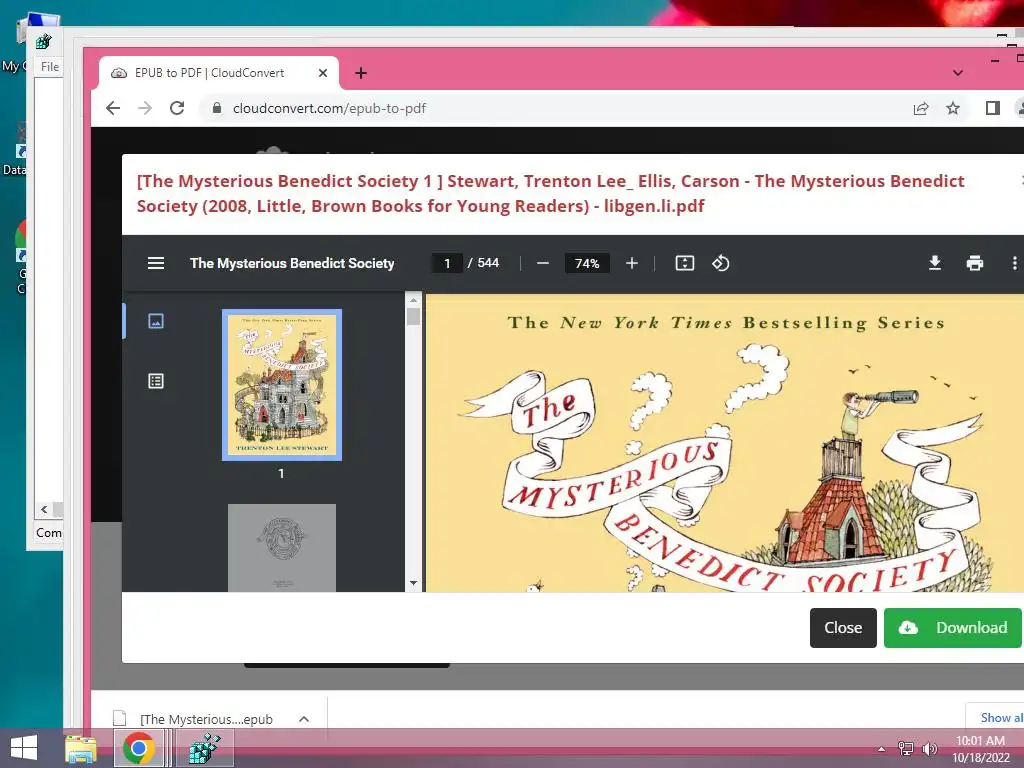Open Chrome side panel
This screenshot has height=768, width=1024.
click(x=993, y=108)
